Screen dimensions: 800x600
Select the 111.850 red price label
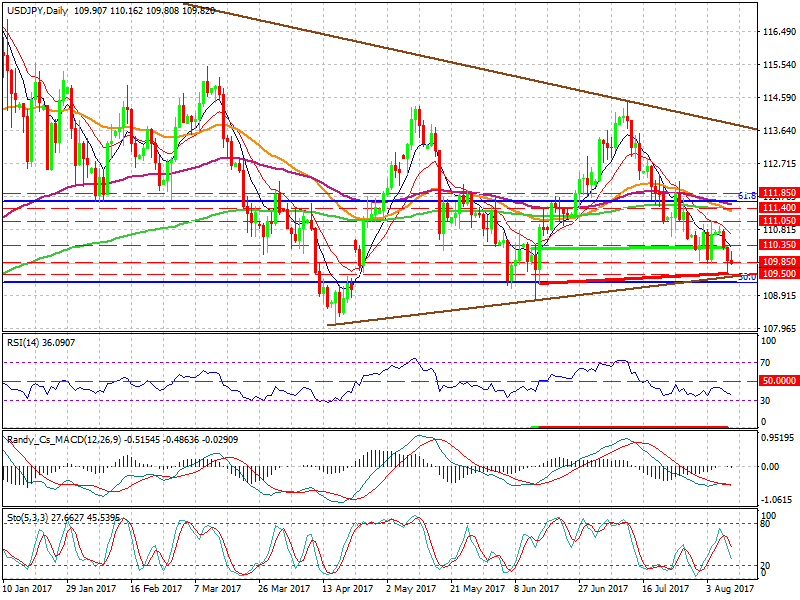point(777,192)
